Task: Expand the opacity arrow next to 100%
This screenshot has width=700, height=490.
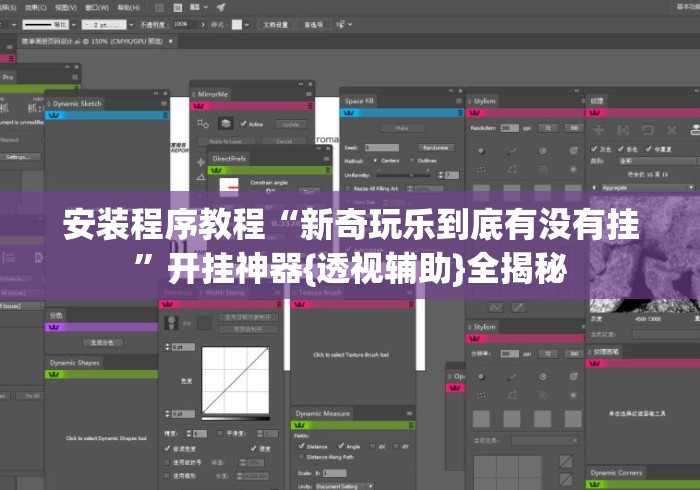Action: coord(203,25)
